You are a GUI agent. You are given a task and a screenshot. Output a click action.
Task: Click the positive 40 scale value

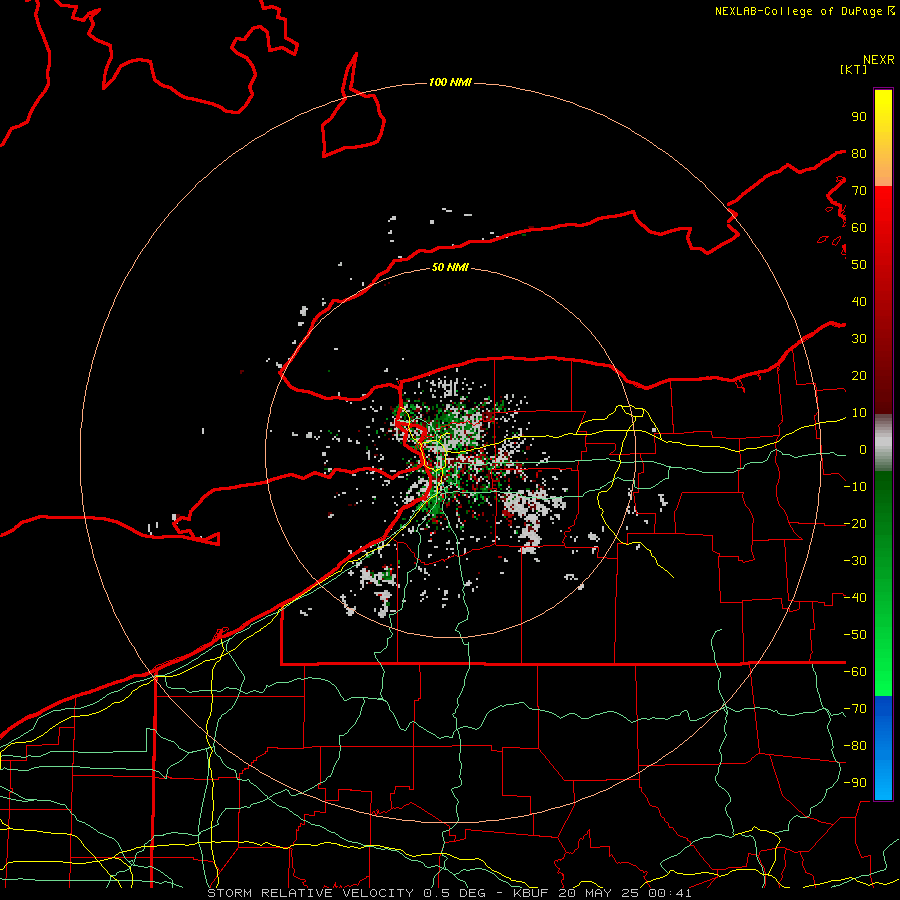tap(859, 302)
